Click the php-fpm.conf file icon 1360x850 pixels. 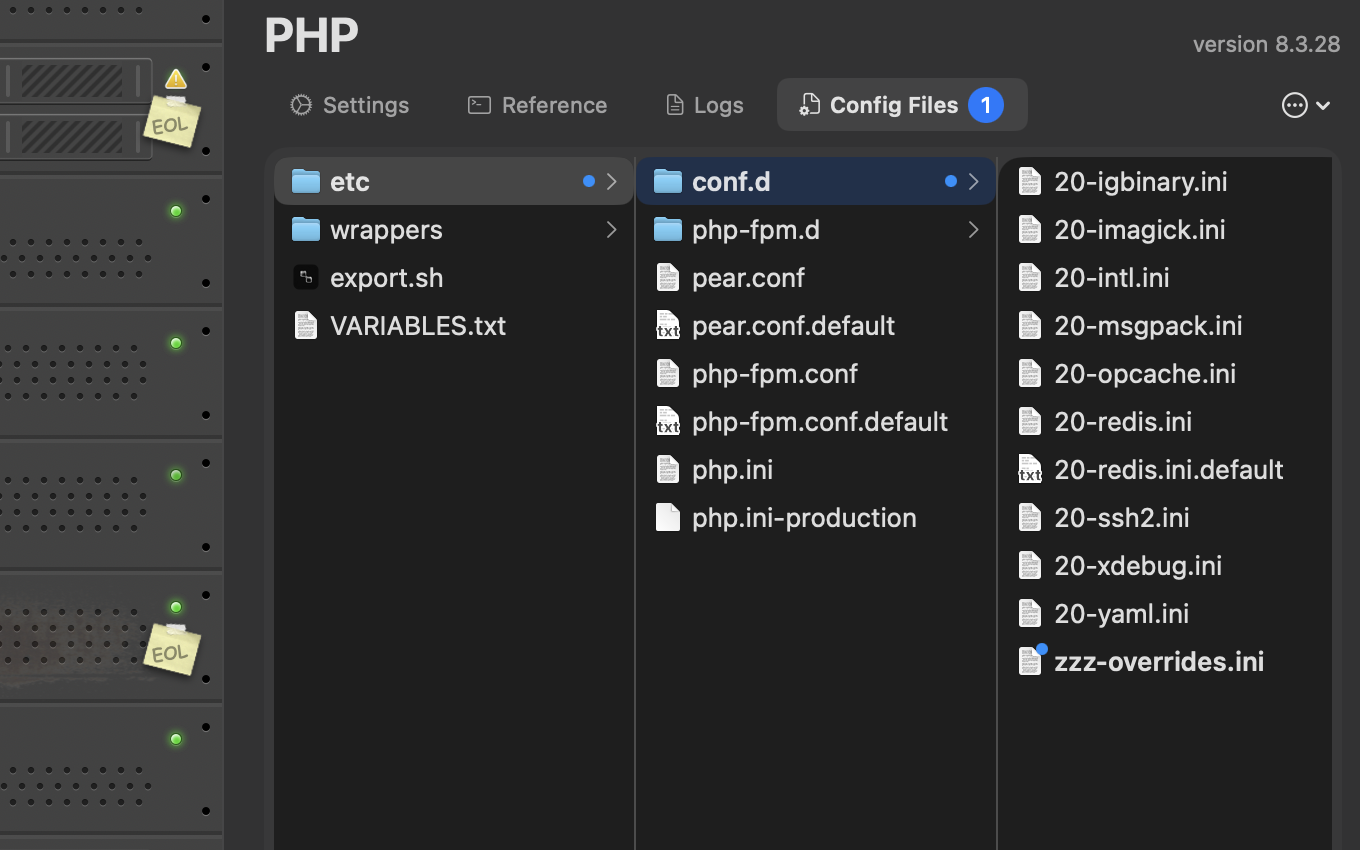668,373
